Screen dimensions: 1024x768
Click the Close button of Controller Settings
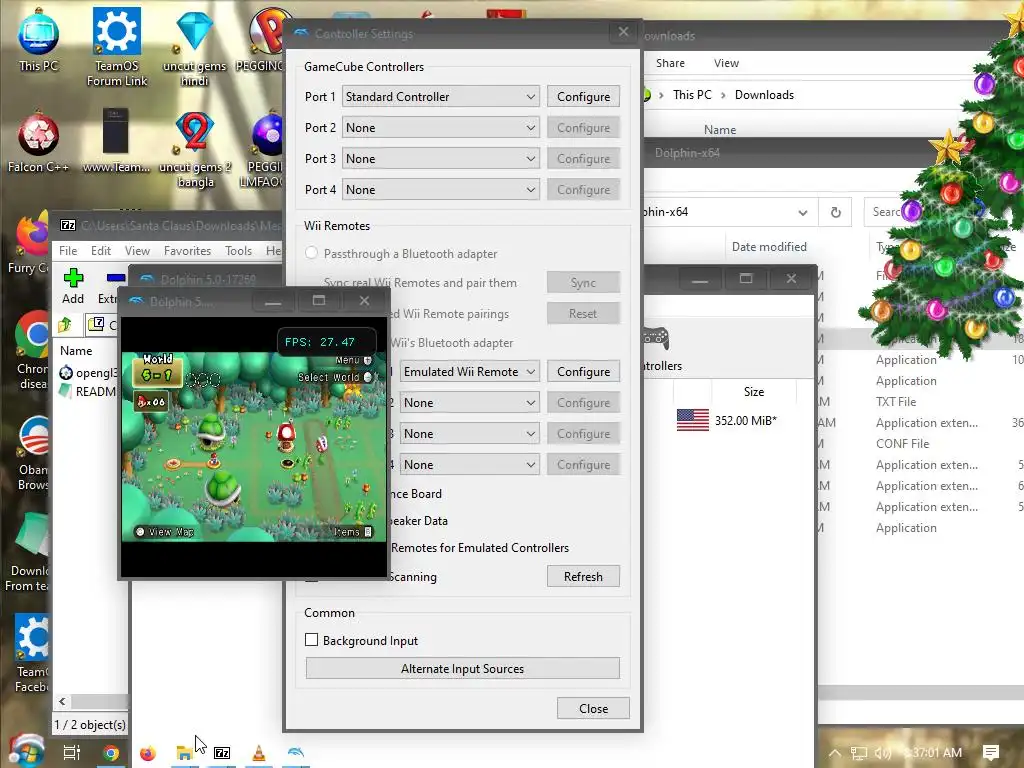click(593, 709)
